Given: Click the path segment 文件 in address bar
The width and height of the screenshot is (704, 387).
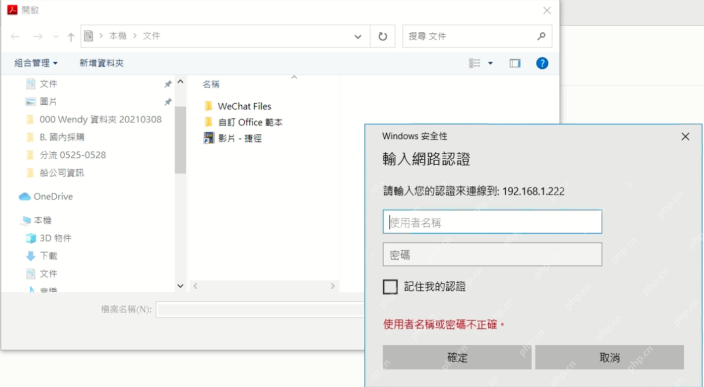Looking at the screenshot, I should pyautogui.click(x=151, y=36).
